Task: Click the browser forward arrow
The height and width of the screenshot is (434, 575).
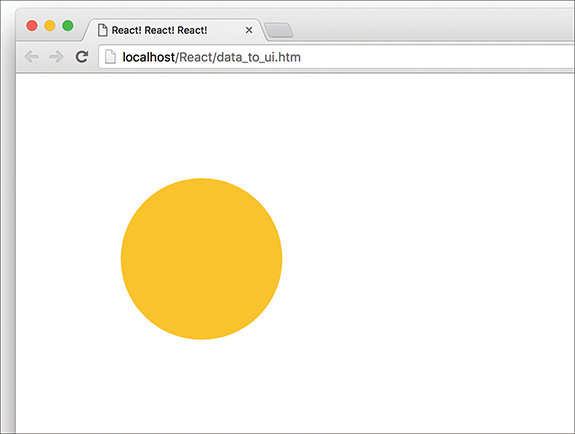Action: [x=56, y=57]
